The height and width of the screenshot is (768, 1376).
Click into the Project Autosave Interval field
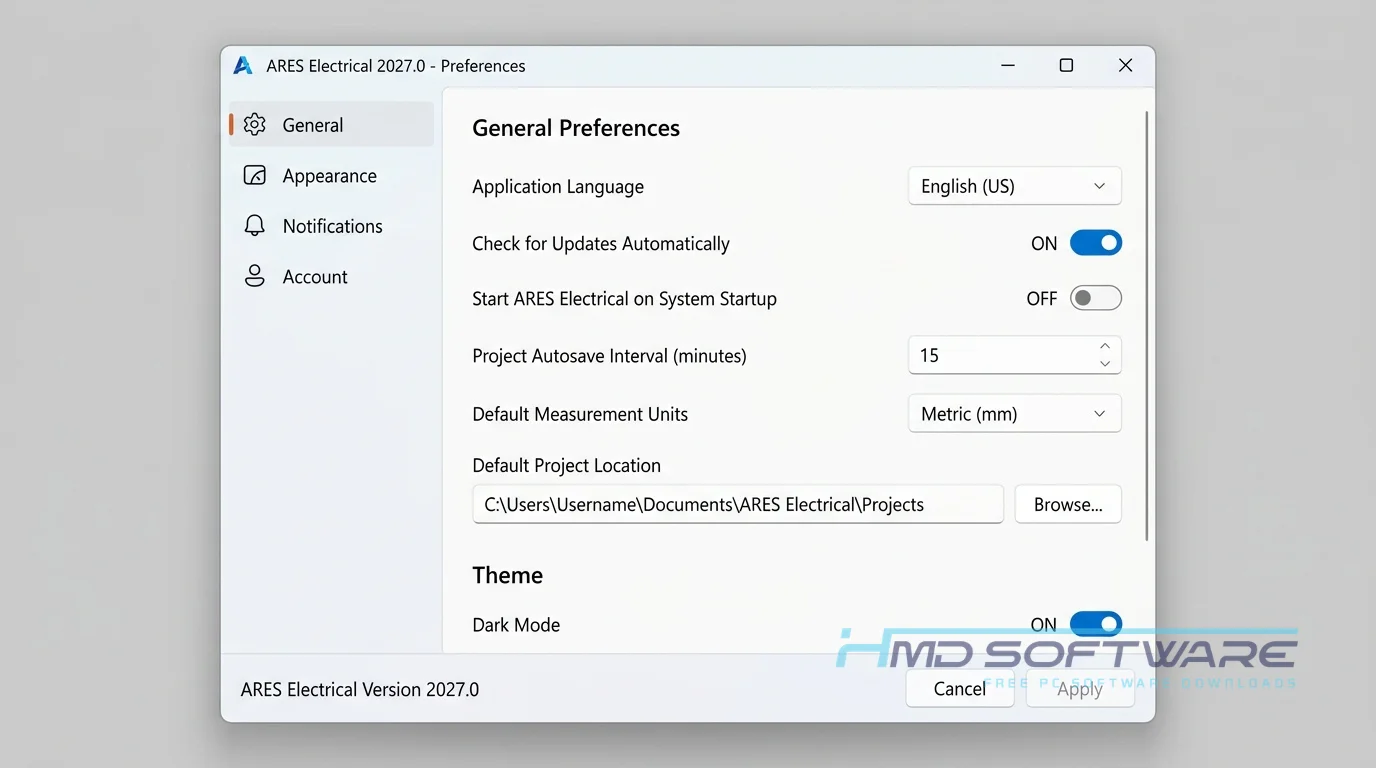[1014, 355]
